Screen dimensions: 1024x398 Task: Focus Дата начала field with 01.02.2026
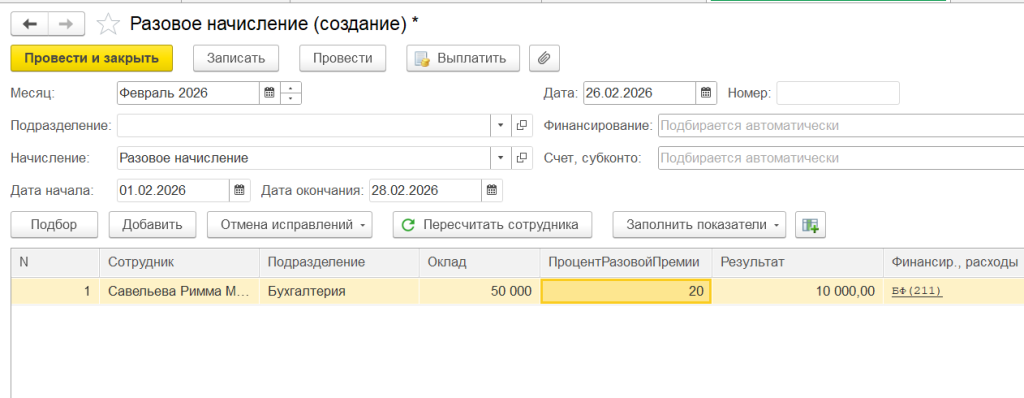(174, 191)
